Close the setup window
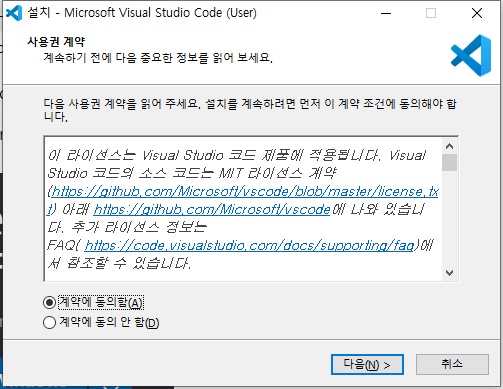503x389 pixels. 477,13
